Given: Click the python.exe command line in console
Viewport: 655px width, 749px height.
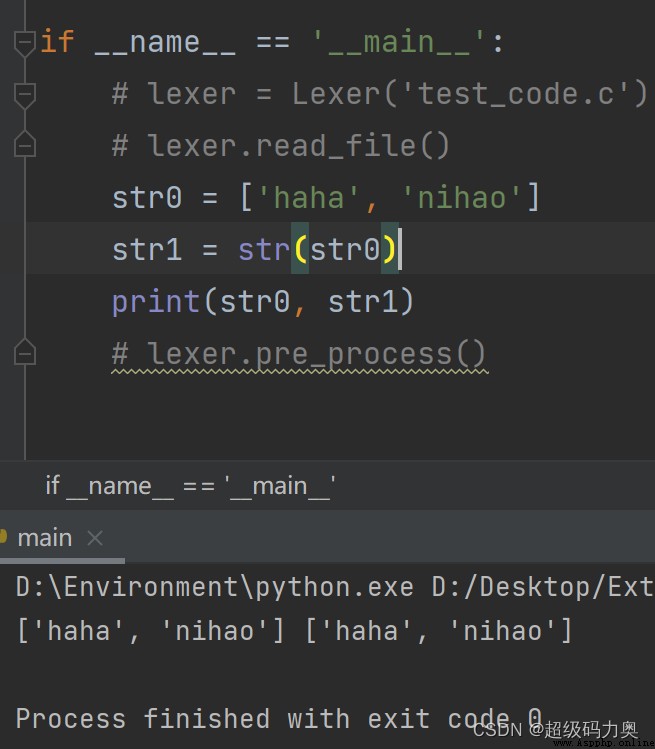Looking at the screenshot, I should coord(334,587).
